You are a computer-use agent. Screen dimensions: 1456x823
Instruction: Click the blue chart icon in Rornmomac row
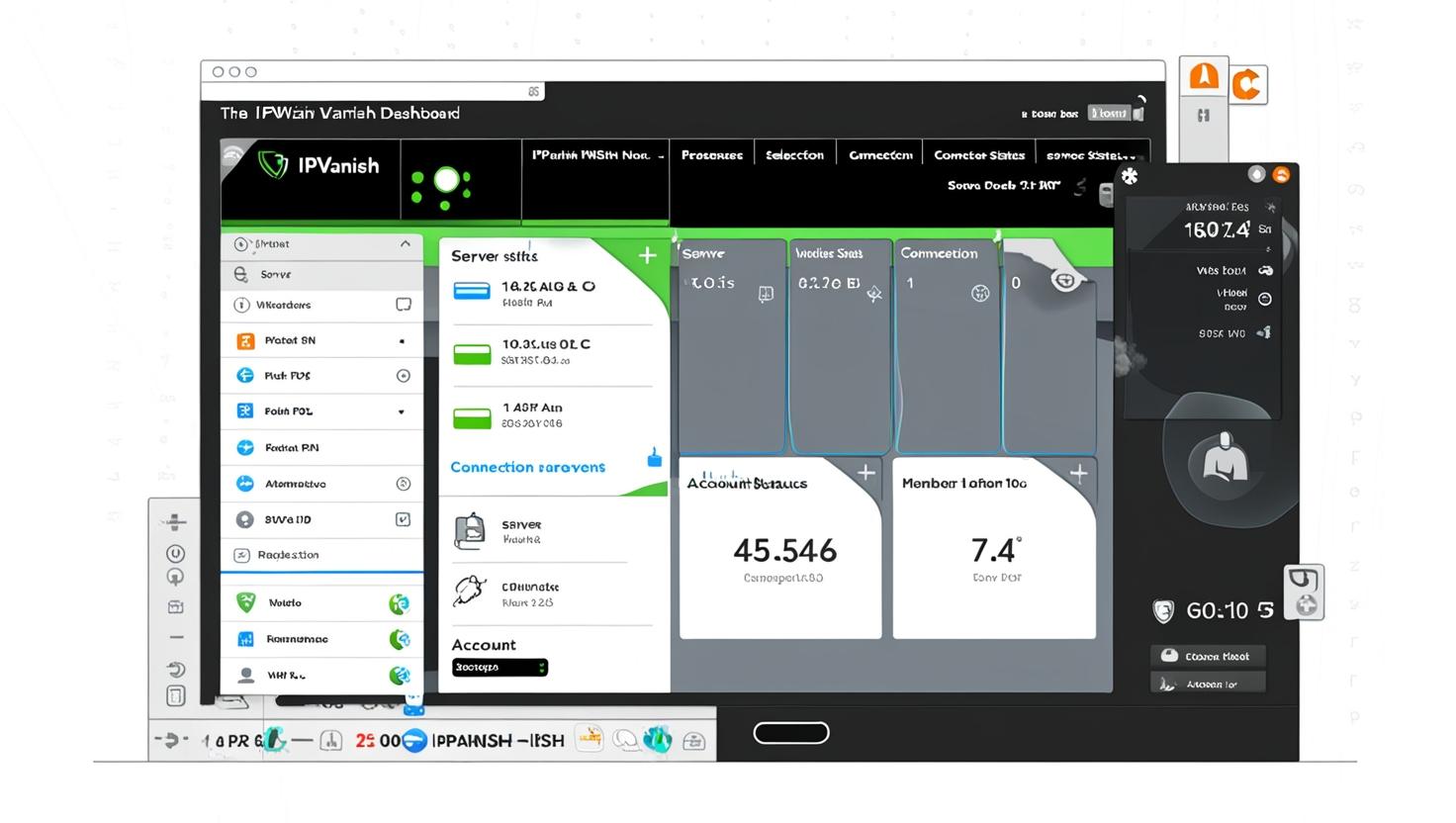[x=246, y=639]
